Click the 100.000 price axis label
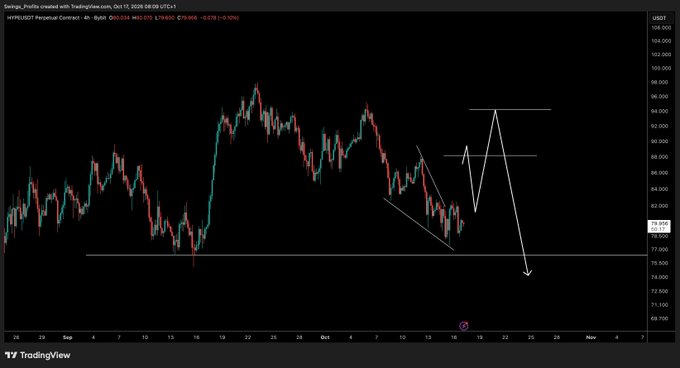 point(661,68)
